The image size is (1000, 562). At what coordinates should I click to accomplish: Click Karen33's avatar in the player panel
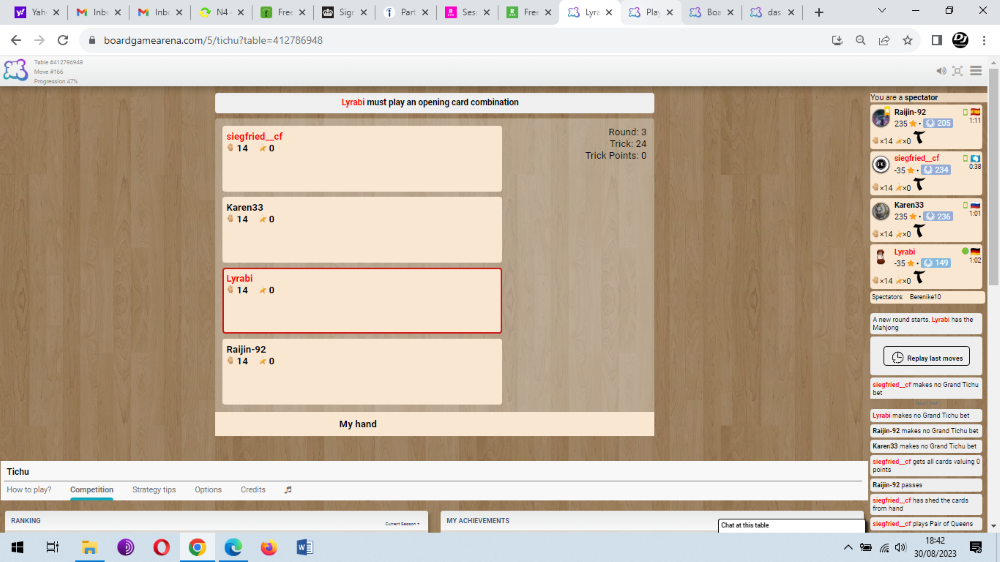click(881, 211)
